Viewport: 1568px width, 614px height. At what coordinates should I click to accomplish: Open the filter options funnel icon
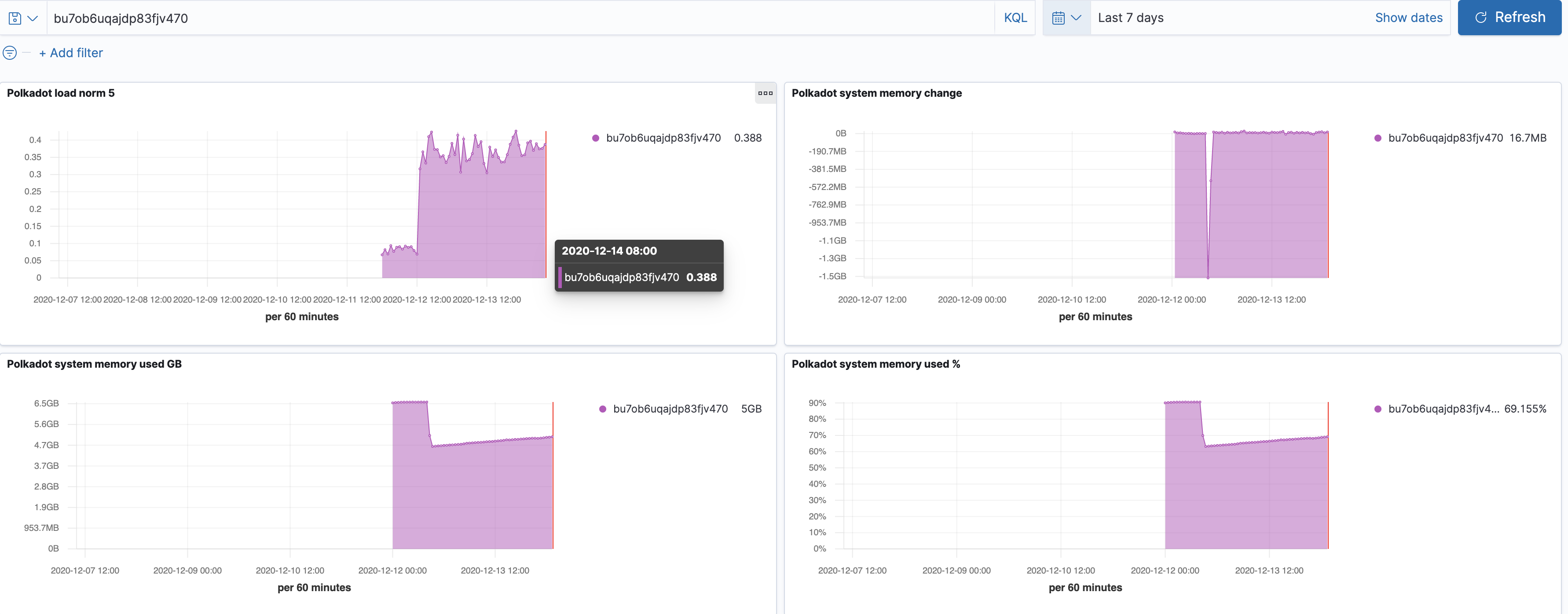[9, 53]
